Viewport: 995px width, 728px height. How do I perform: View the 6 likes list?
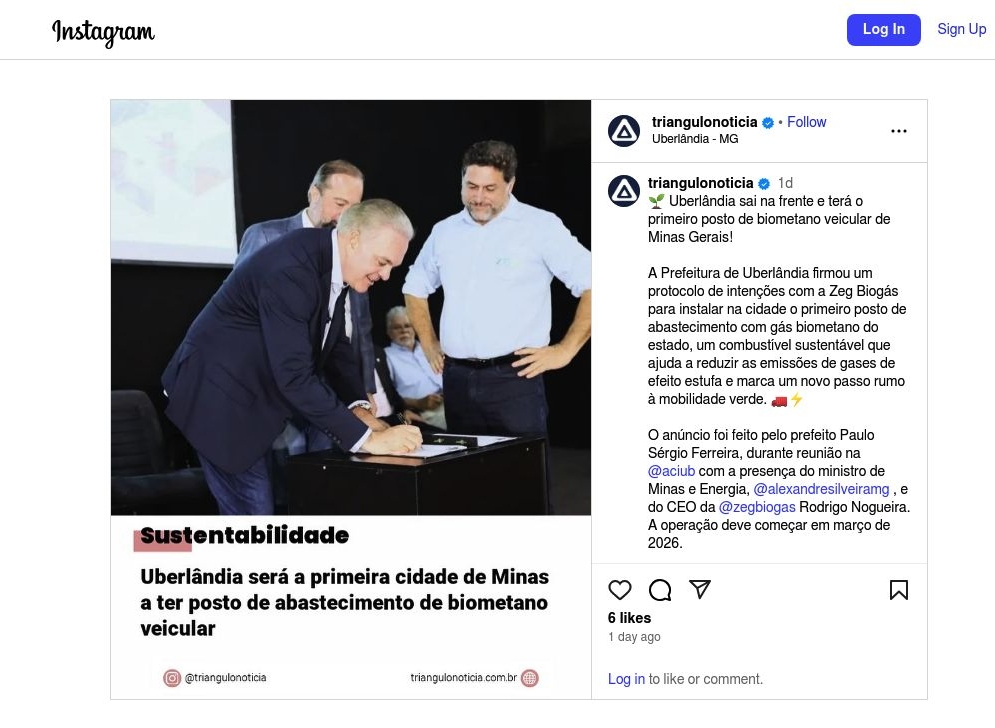(629, 618)
